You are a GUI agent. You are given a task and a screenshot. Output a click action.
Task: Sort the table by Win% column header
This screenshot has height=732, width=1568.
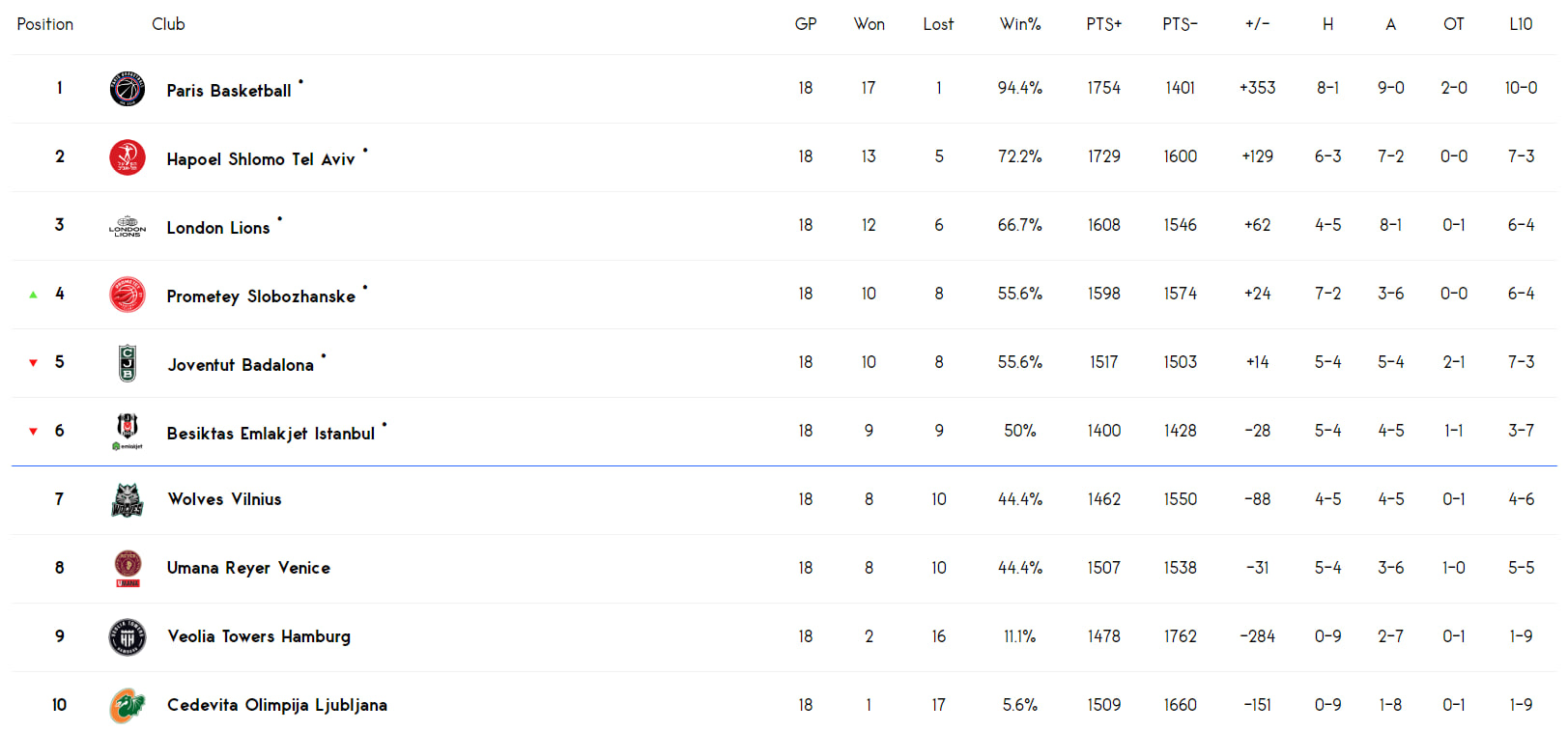click(1020, 24)
